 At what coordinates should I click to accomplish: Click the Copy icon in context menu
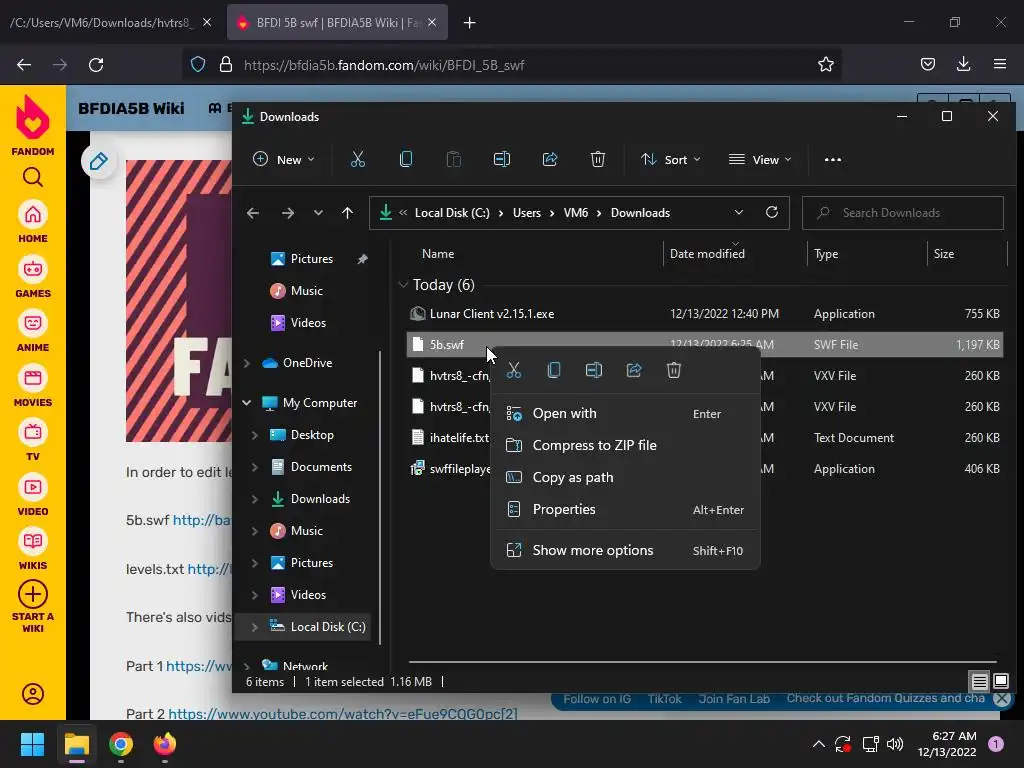tap(554, 370)
